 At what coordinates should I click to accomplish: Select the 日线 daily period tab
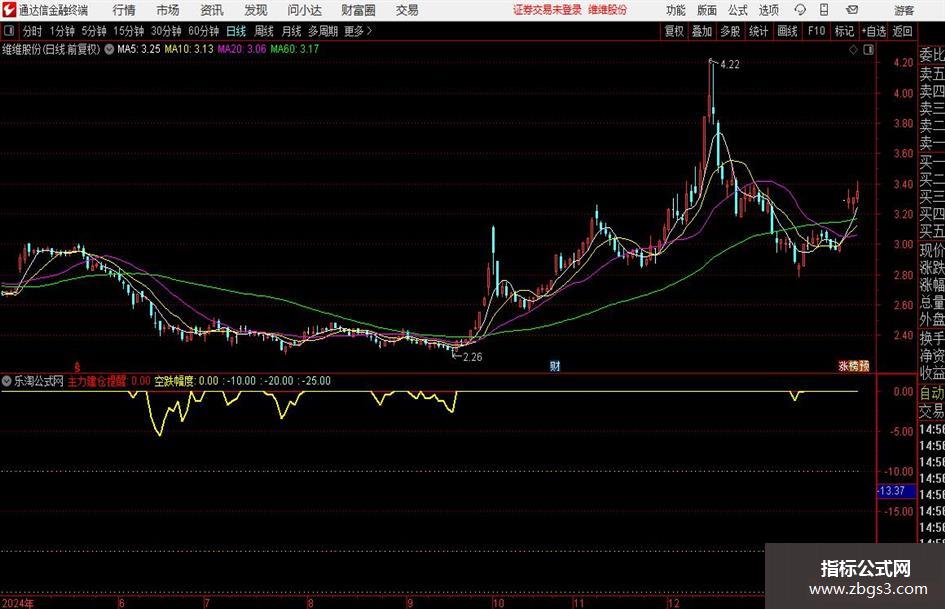tap(236, 31)
